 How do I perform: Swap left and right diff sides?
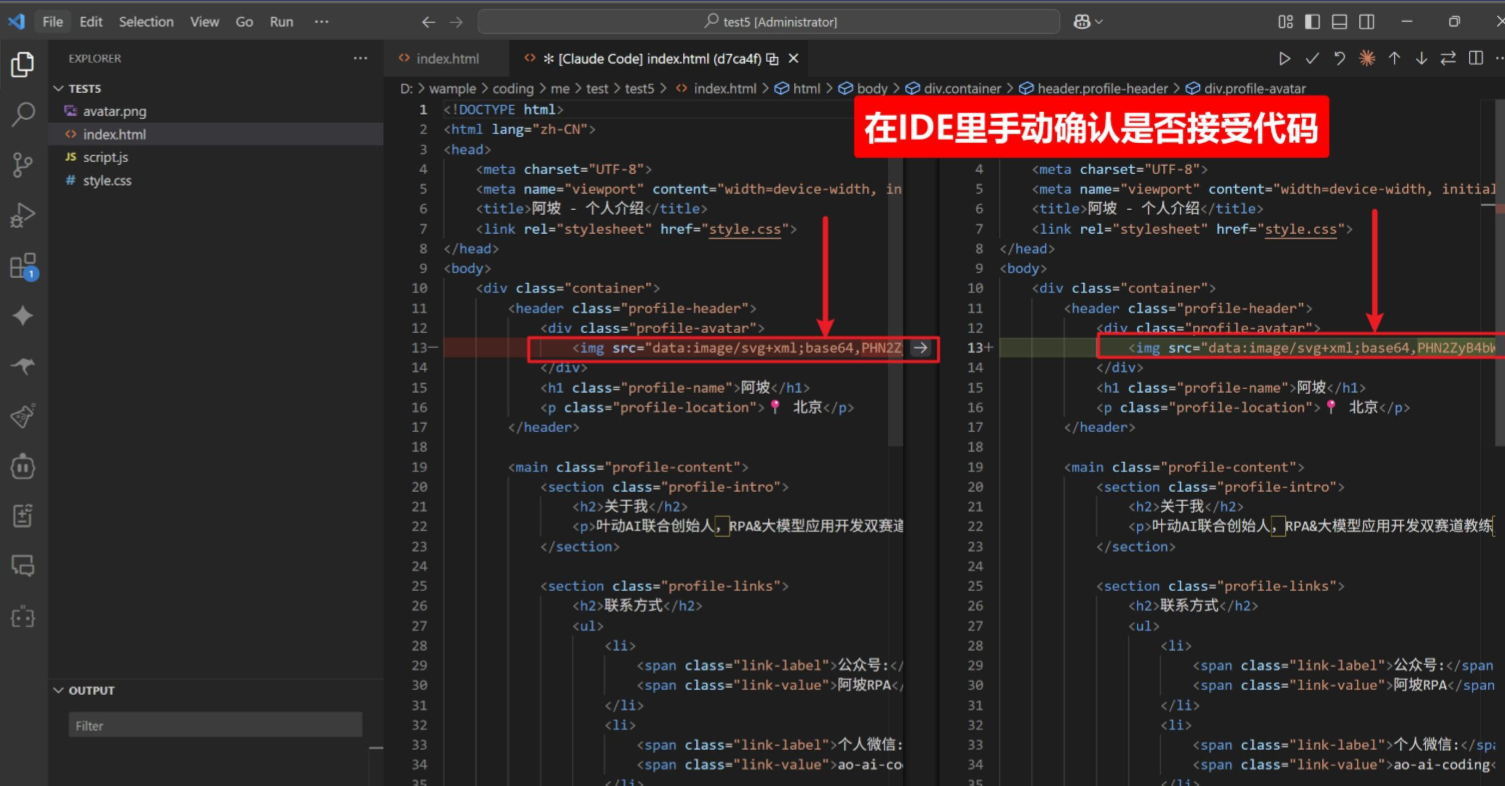pos(1448,59)
